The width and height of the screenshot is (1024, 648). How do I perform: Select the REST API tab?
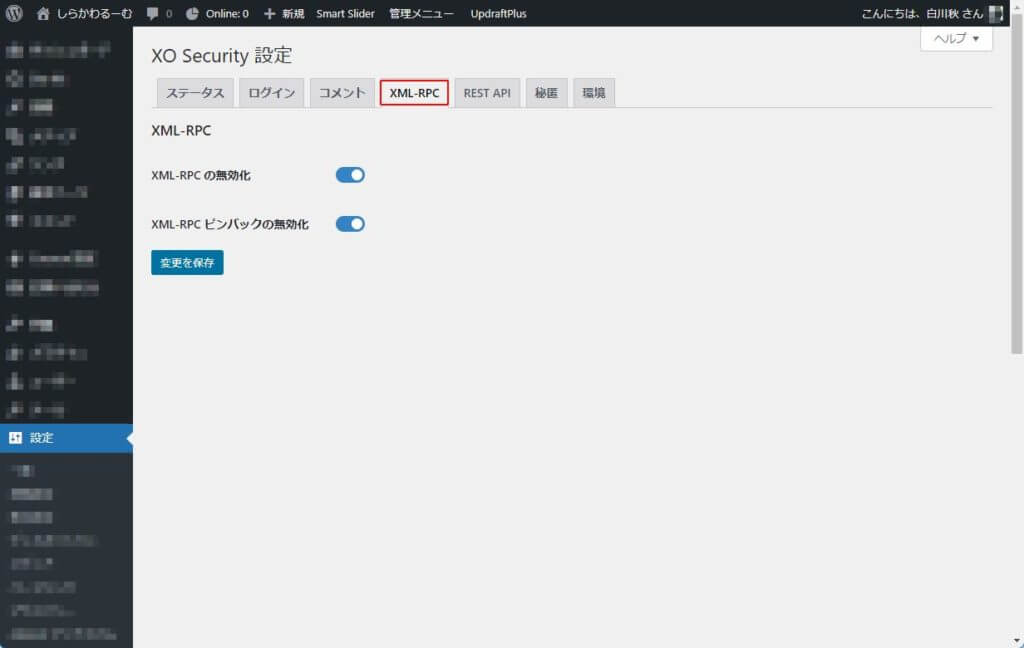click(x=487, y=93)
